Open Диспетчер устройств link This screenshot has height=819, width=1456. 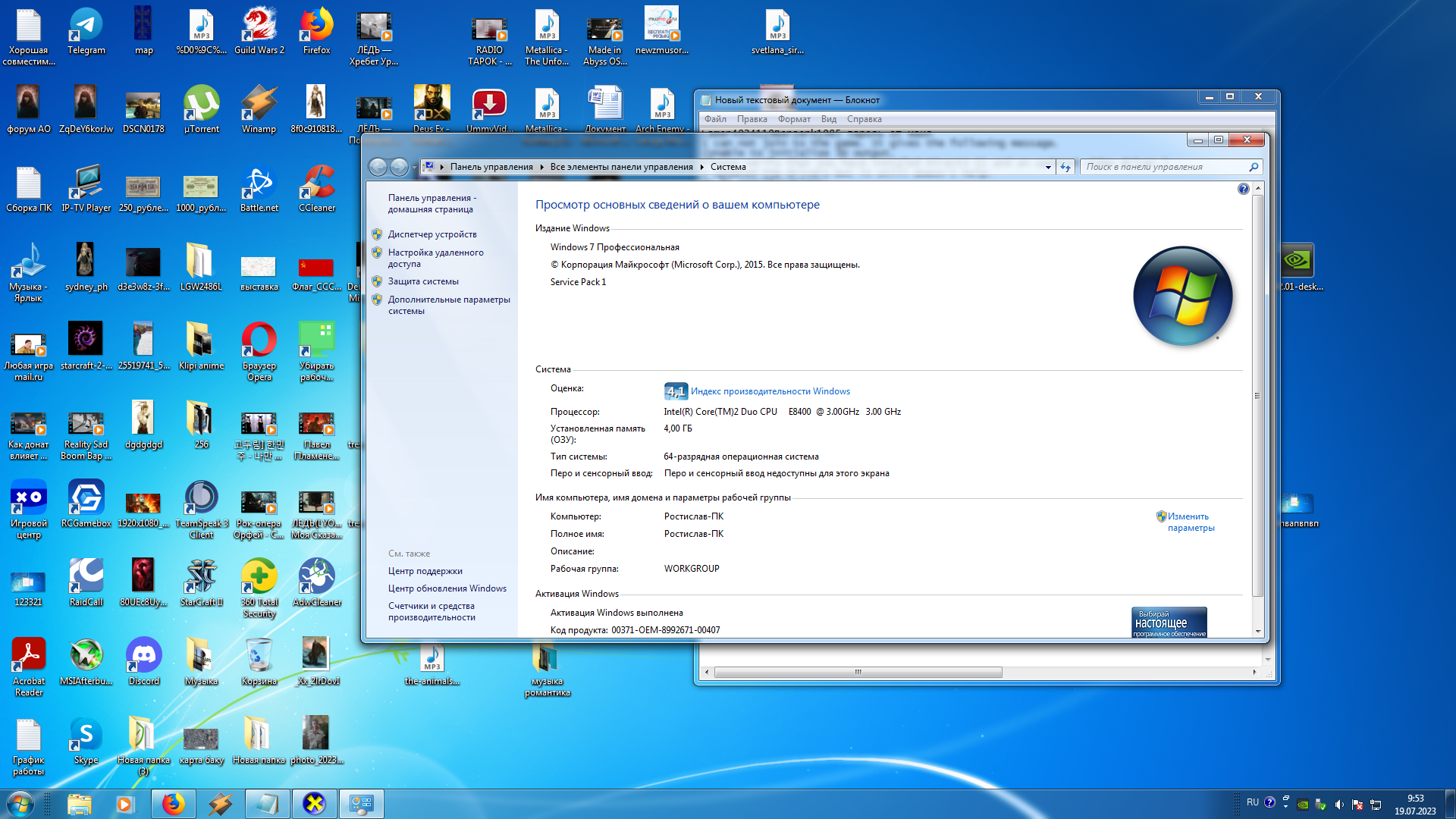coord(432,234)
